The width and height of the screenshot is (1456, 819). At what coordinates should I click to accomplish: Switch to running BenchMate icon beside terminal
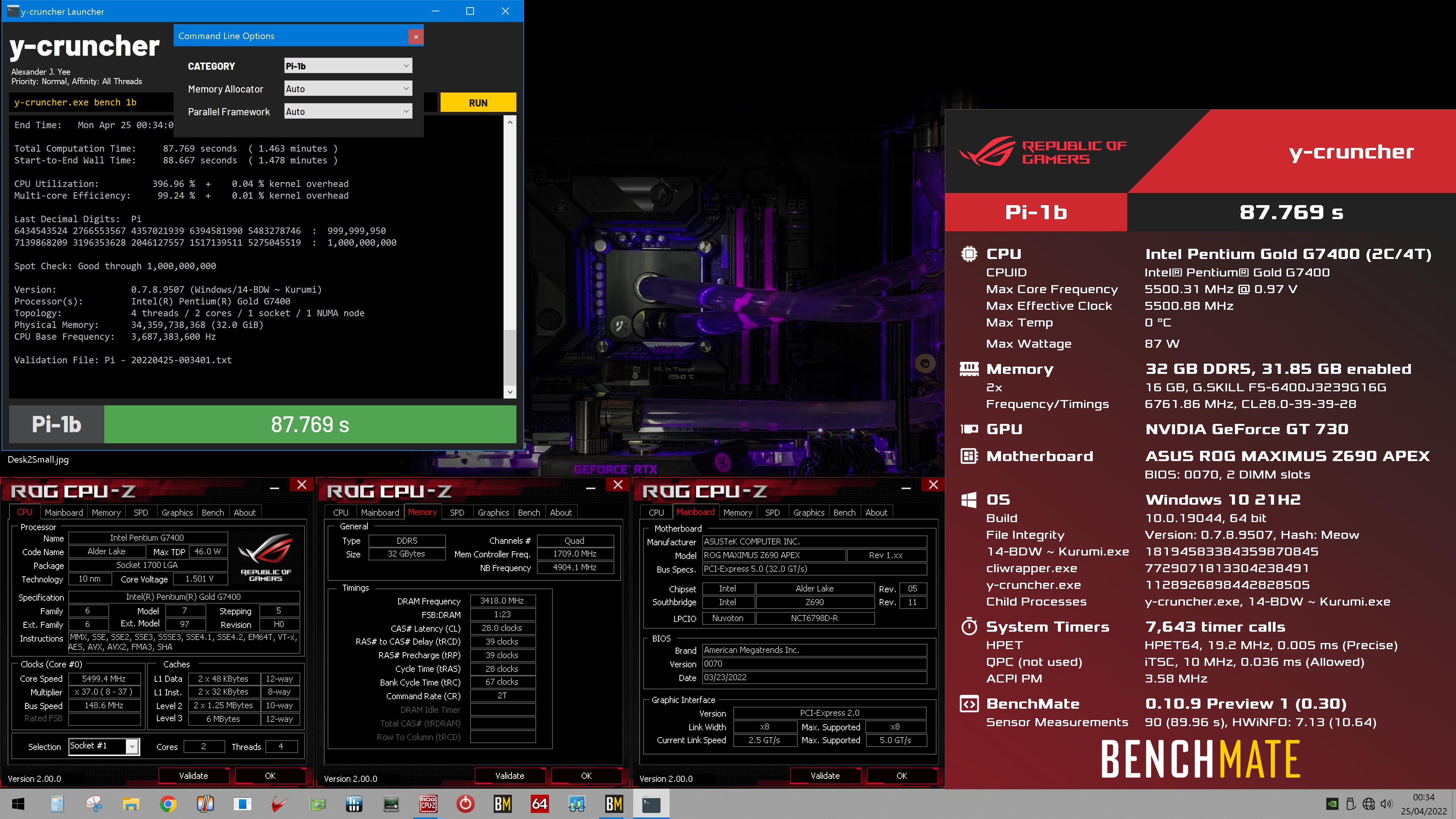[x=614, y=804]
